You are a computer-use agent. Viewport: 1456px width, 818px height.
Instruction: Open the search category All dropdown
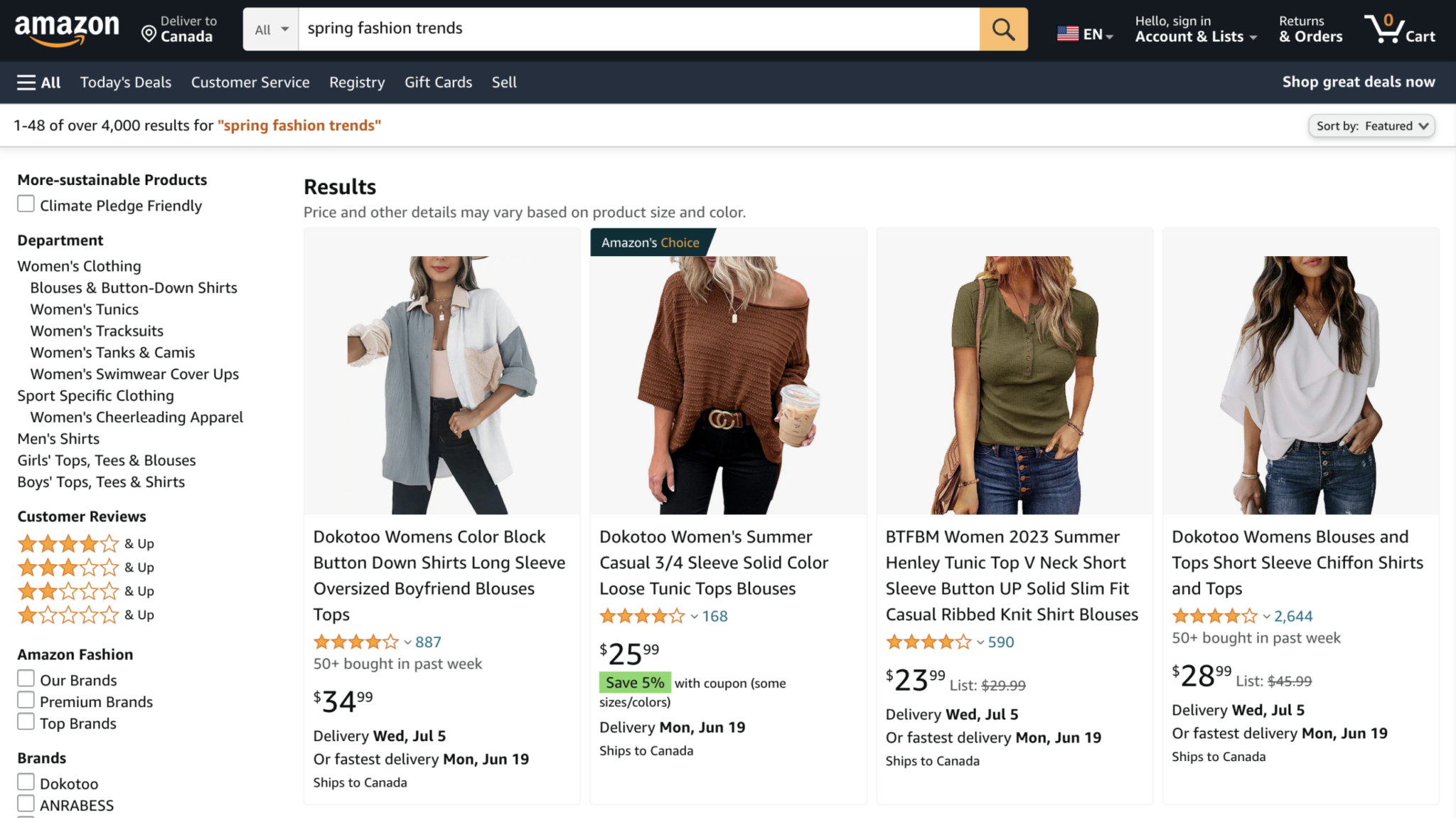[x=271, y=29]
